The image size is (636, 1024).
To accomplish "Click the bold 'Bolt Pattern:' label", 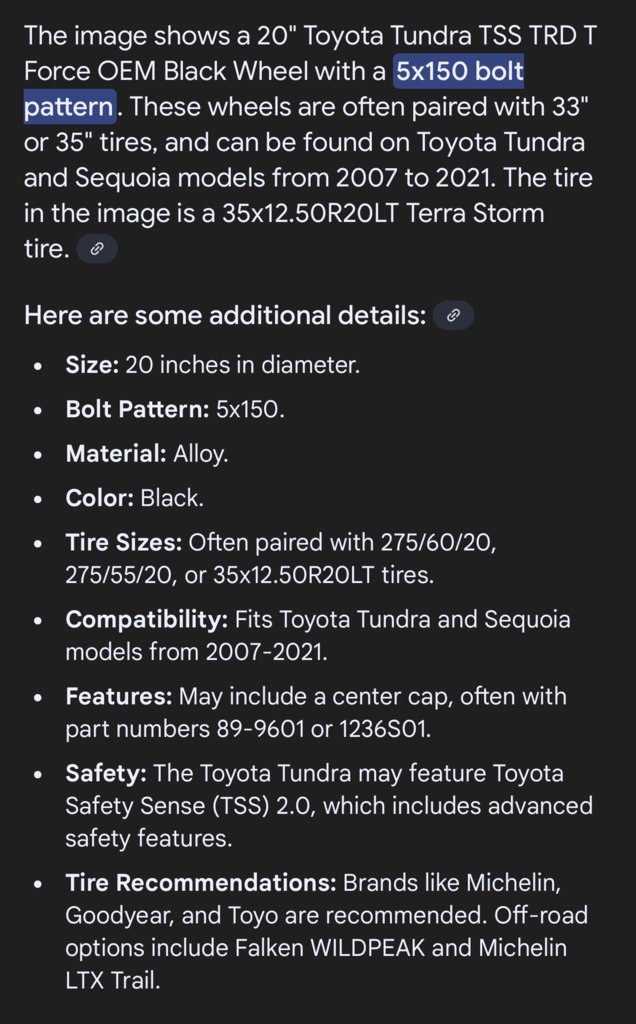I will pyautogui.click(x=137, y=409).
